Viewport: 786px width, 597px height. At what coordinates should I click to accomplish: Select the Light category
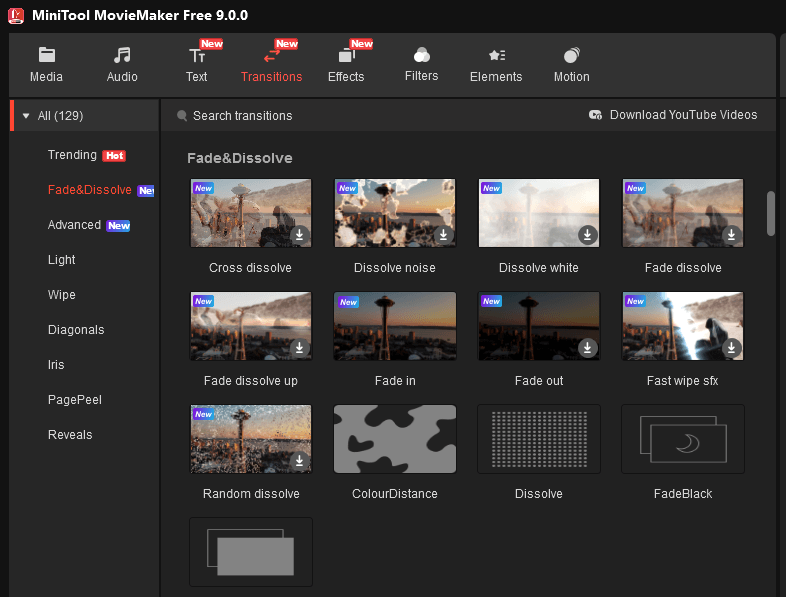[x=62, y=260]
